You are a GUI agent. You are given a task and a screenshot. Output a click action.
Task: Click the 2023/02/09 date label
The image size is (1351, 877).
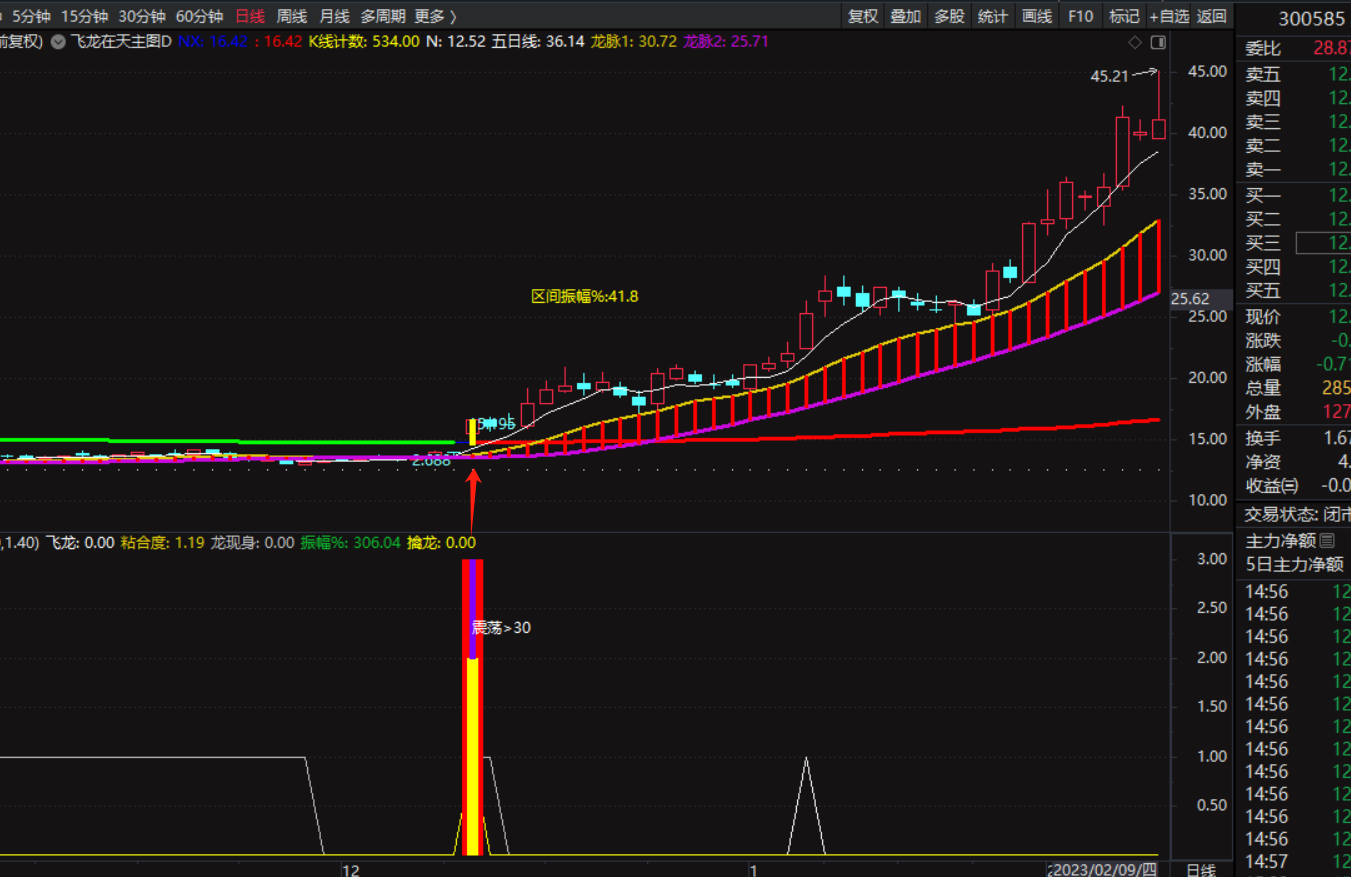[x=1104, y=869]
